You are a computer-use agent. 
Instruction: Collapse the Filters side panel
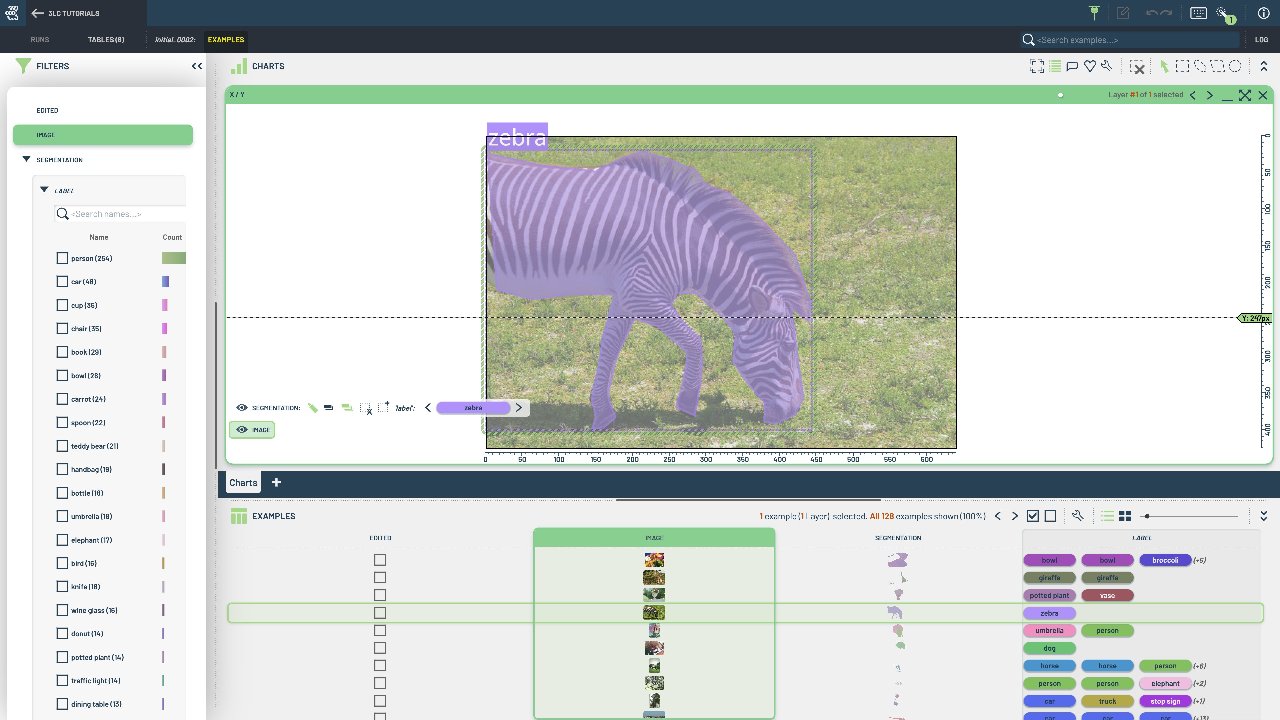pos(197,66)
